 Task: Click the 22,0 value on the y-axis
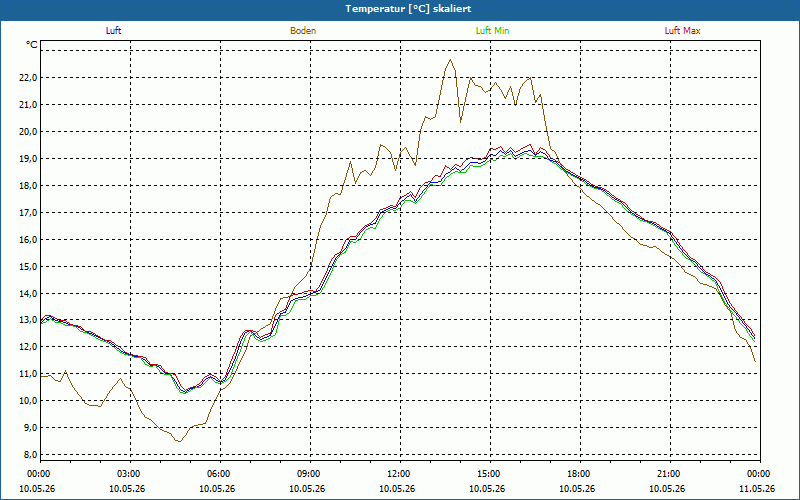[28, 78]
